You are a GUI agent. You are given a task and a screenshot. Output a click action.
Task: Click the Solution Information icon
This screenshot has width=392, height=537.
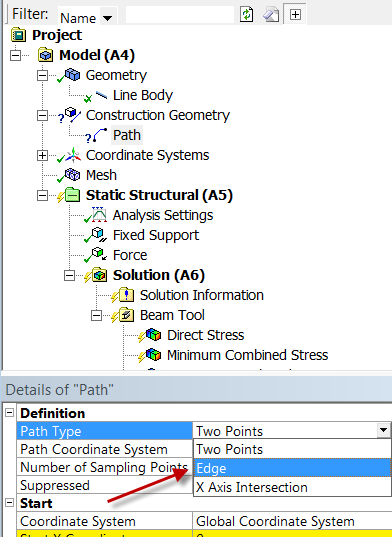coord(126,295)
